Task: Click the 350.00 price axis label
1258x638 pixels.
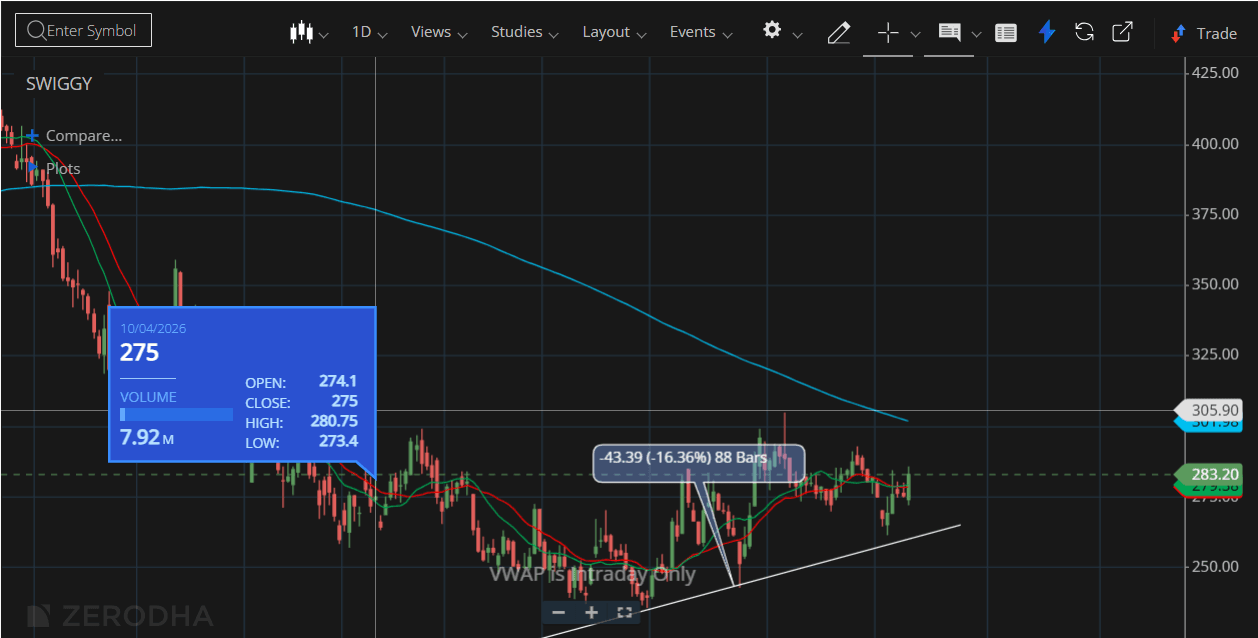Action: tap(1216, 285)
